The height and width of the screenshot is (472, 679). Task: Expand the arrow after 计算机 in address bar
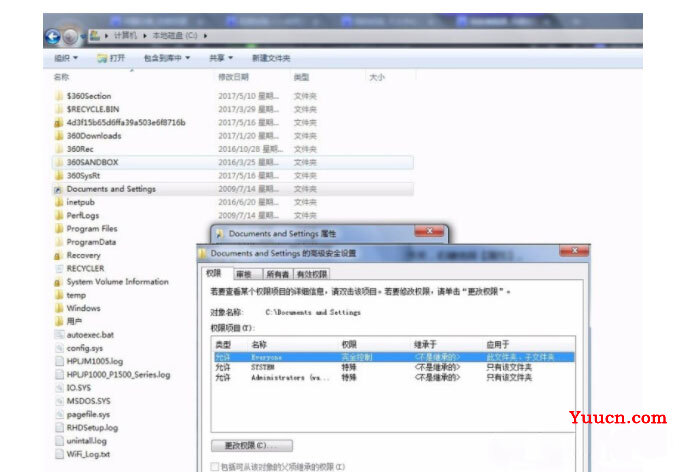145,36
